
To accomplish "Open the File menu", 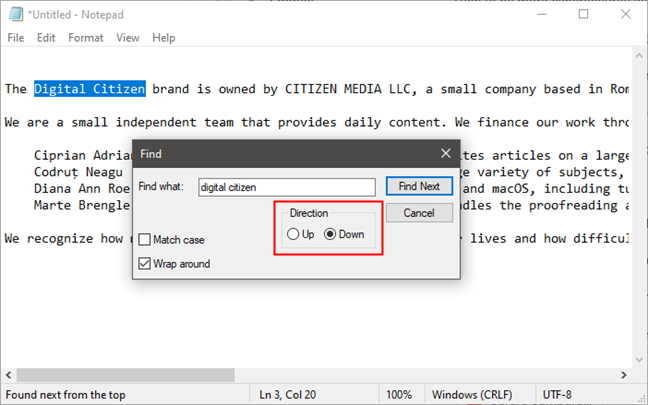I will point(16,38).
